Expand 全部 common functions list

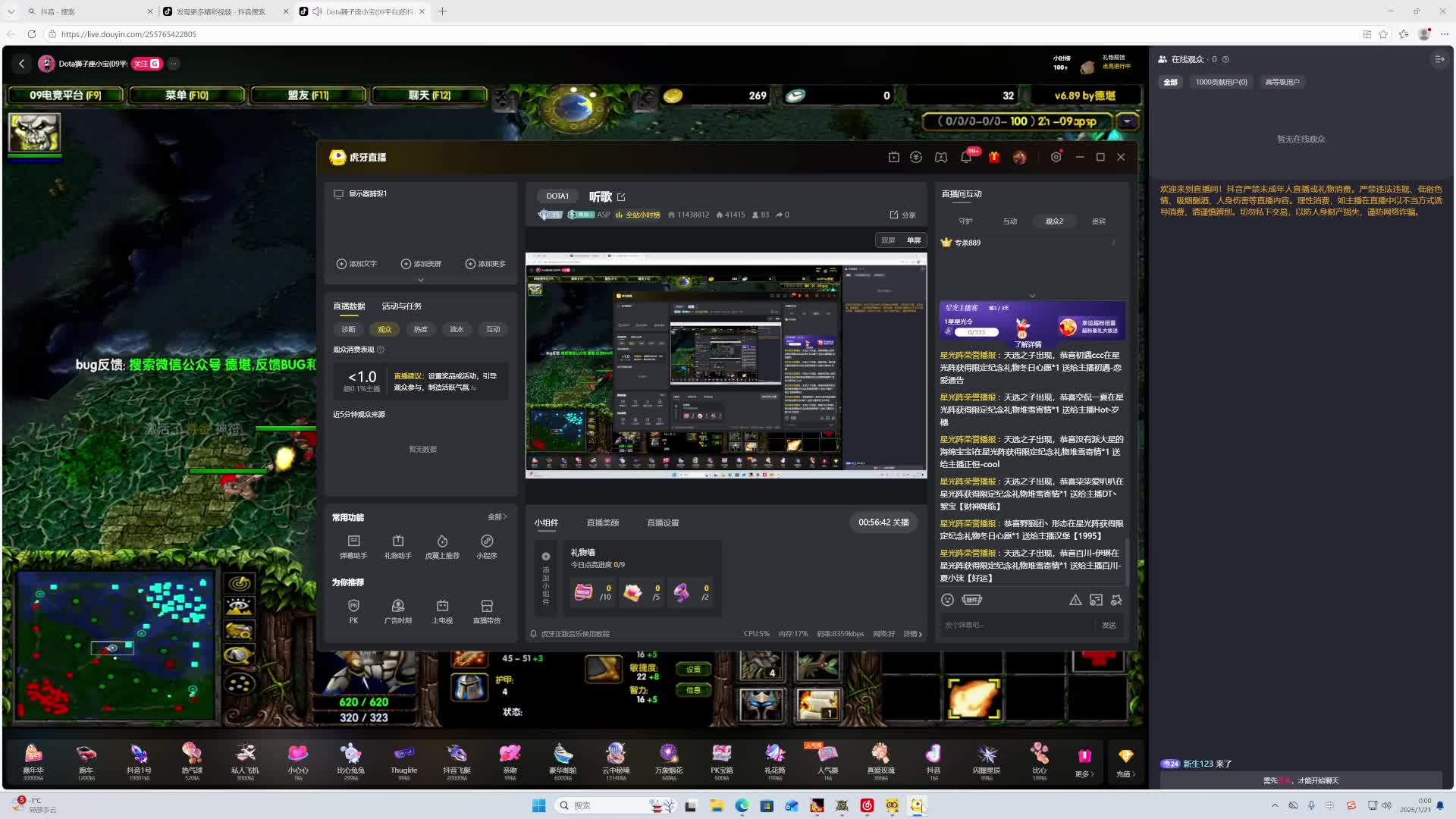(497, 517)
